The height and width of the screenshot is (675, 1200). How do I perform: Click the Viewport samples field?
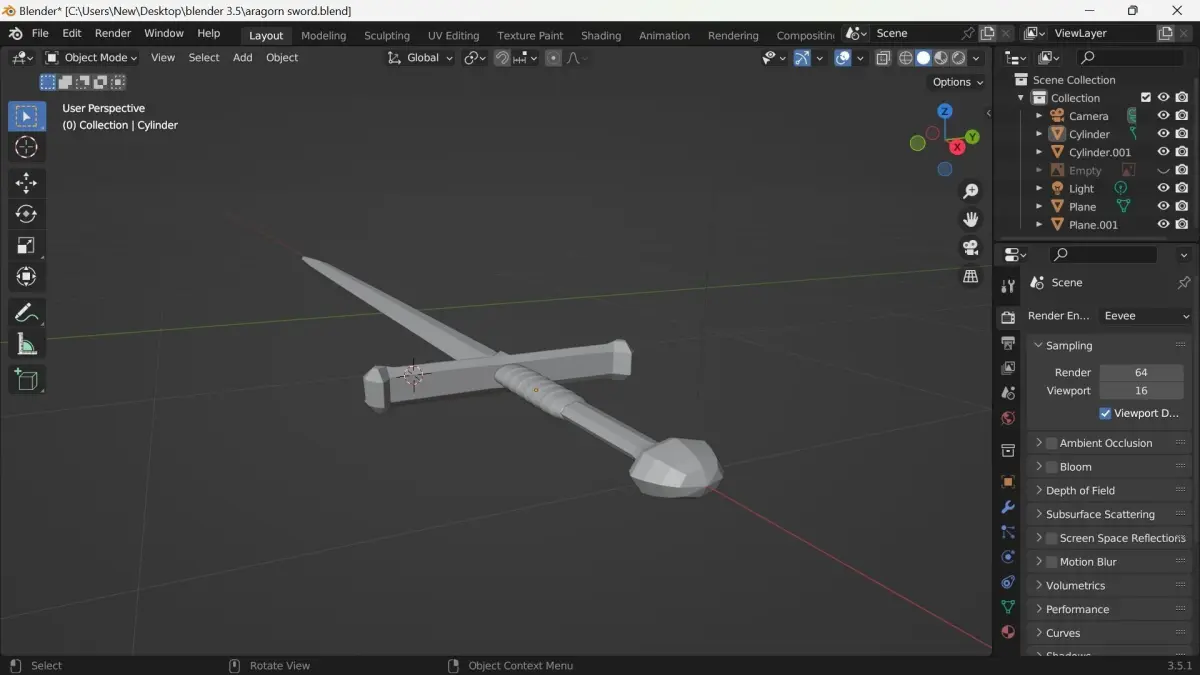pos(1141,391)
